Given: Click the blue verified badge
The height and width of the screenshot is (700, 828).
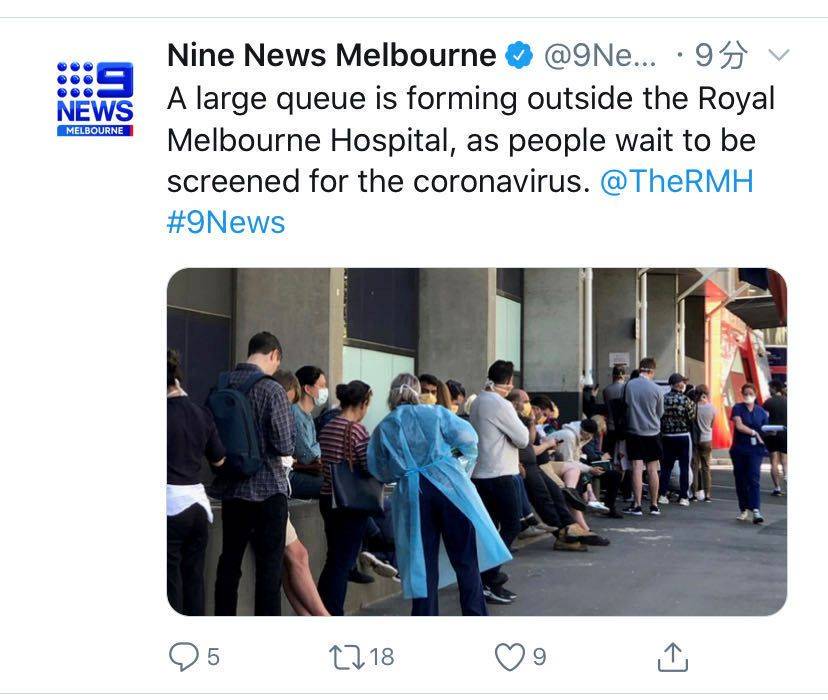Looking at the screenshot, I should pos(519,55).
